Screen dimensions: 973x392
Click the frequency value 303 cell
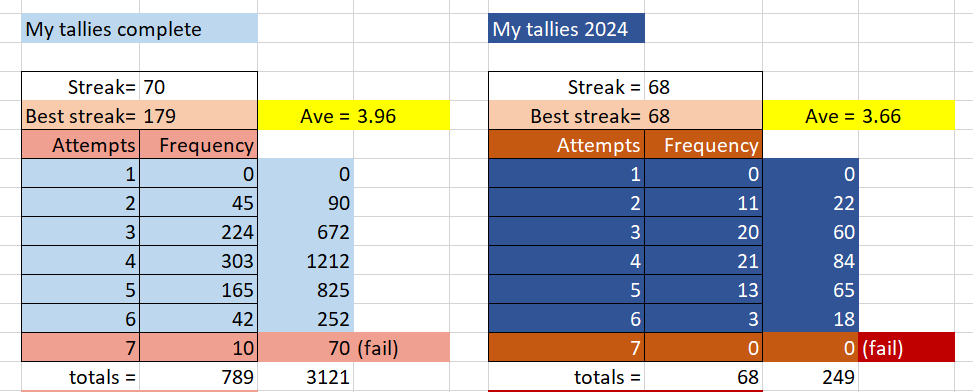click(199, 261)
